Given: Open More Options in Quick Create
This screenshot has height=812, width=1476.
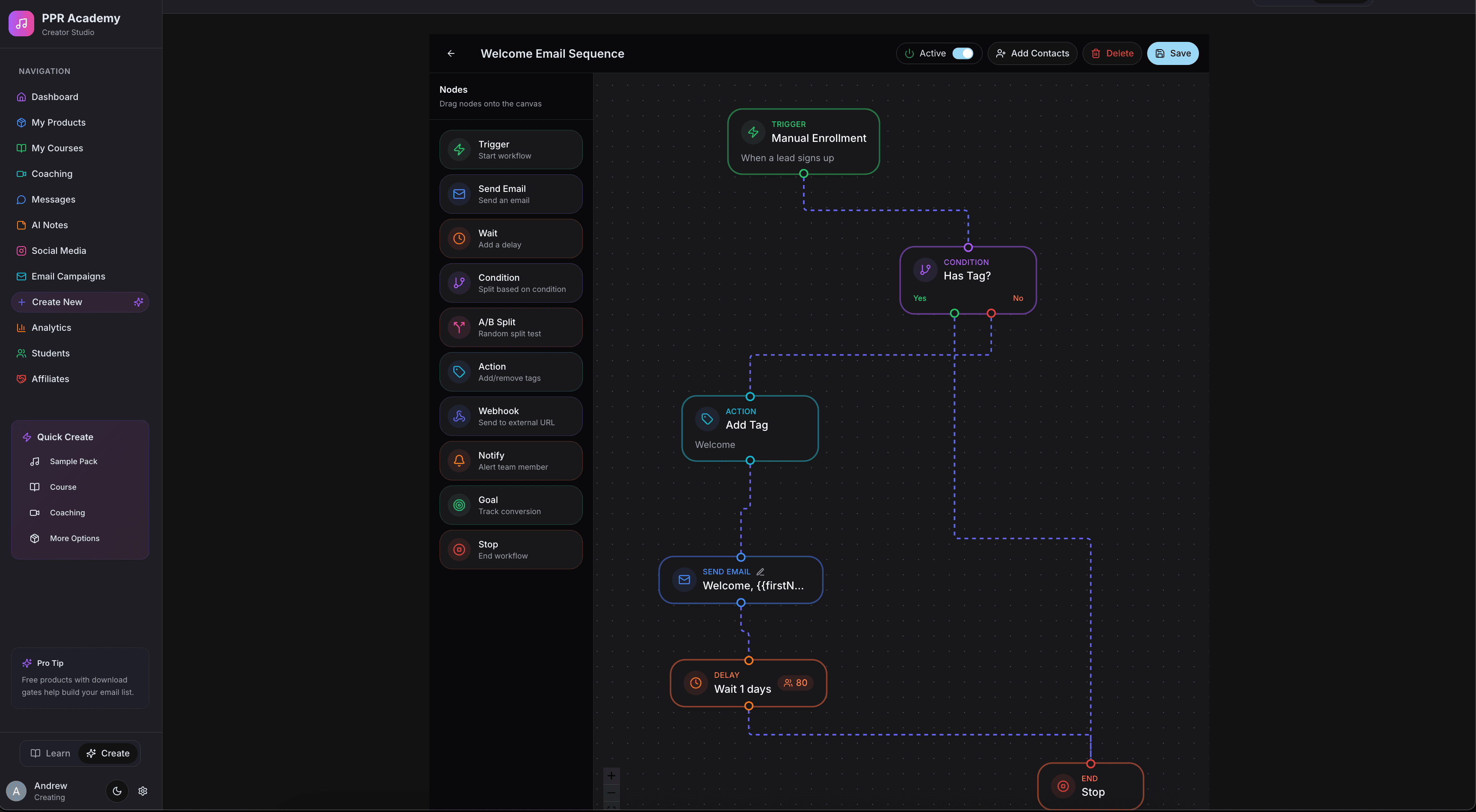Looking at the screenshot, I should [74, 538].
